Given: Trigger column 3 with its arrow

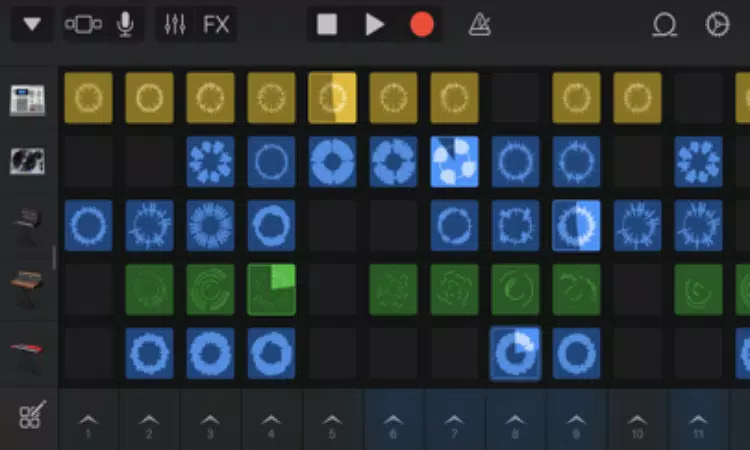Looking at the screenshot, I should coord(210,420).
